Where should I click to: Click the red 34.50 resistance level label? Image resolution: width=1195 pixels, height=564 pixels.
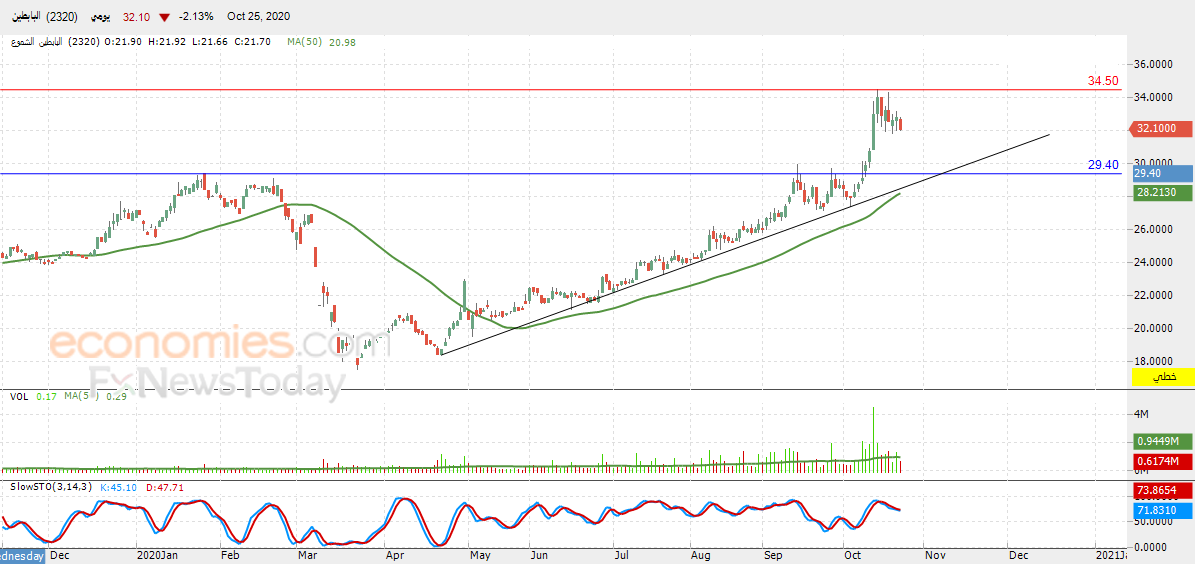[x=1103, y=80]
